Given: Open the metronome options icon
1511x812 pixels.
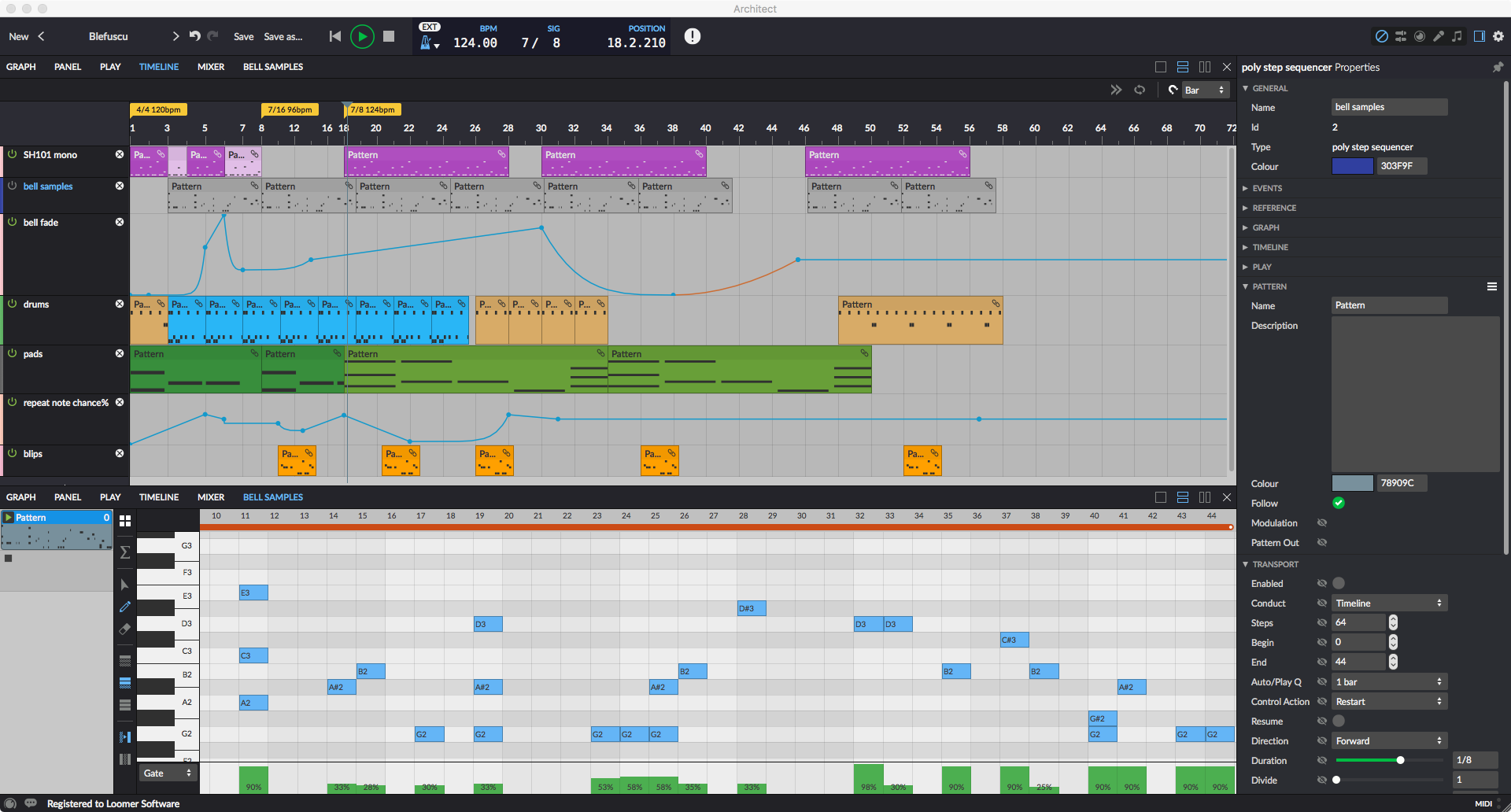Looking at the screenshot, I should pos(429,43).
